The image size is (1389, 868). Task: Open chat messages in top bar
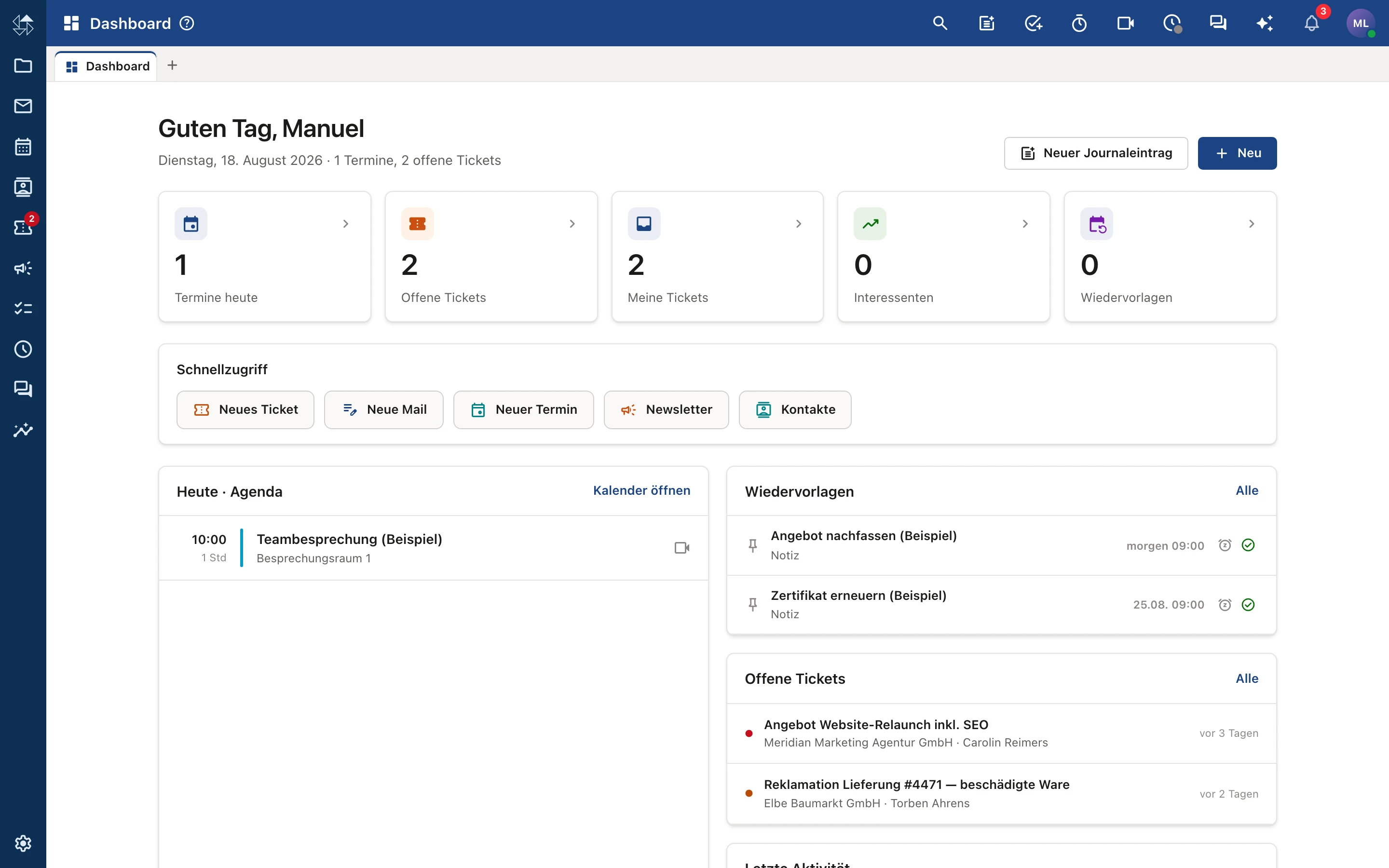[1218, 23]
